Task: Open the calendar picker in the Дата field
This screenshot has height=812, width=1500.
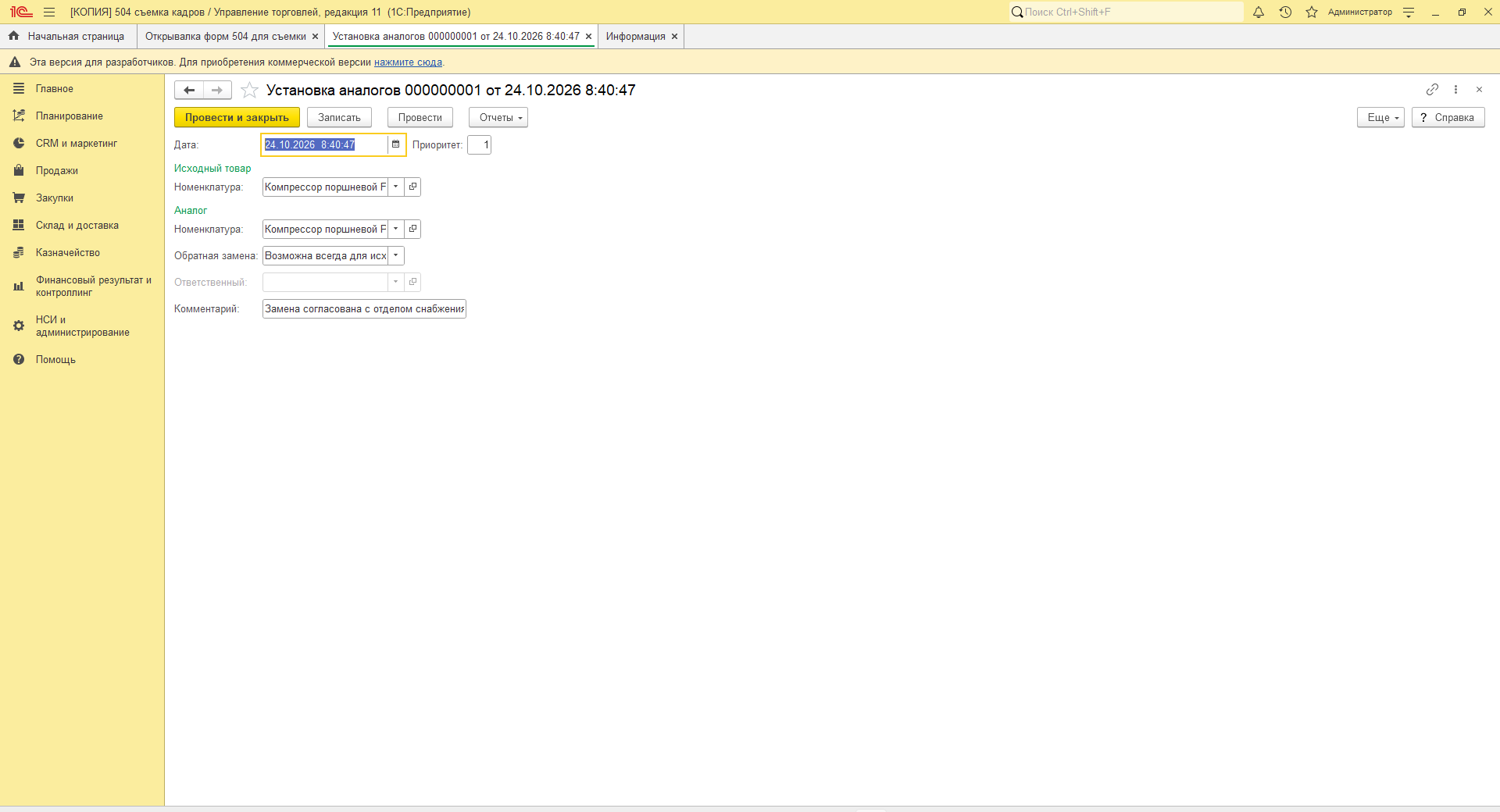Action: point(396,144)
